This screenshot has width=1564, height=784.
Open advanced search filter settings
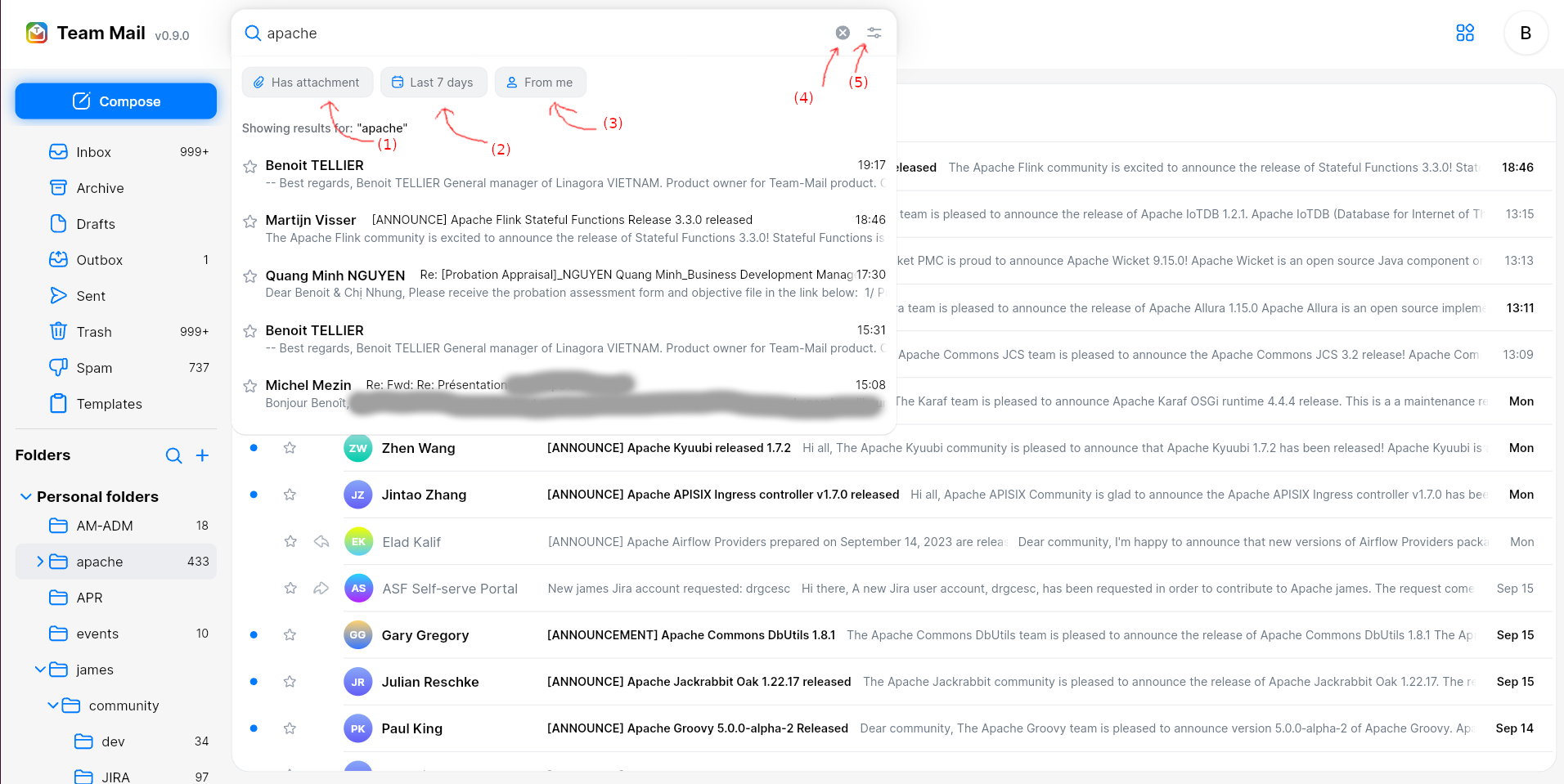pyautogui.click(x=874, y=33)
